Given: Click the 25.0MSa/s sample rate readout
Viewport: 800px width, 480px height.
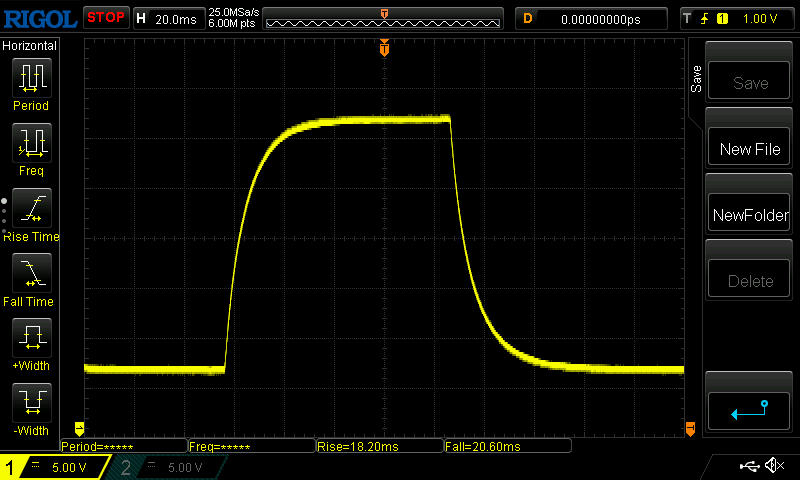Looking at the screenshot, I should tap(234, 12).
